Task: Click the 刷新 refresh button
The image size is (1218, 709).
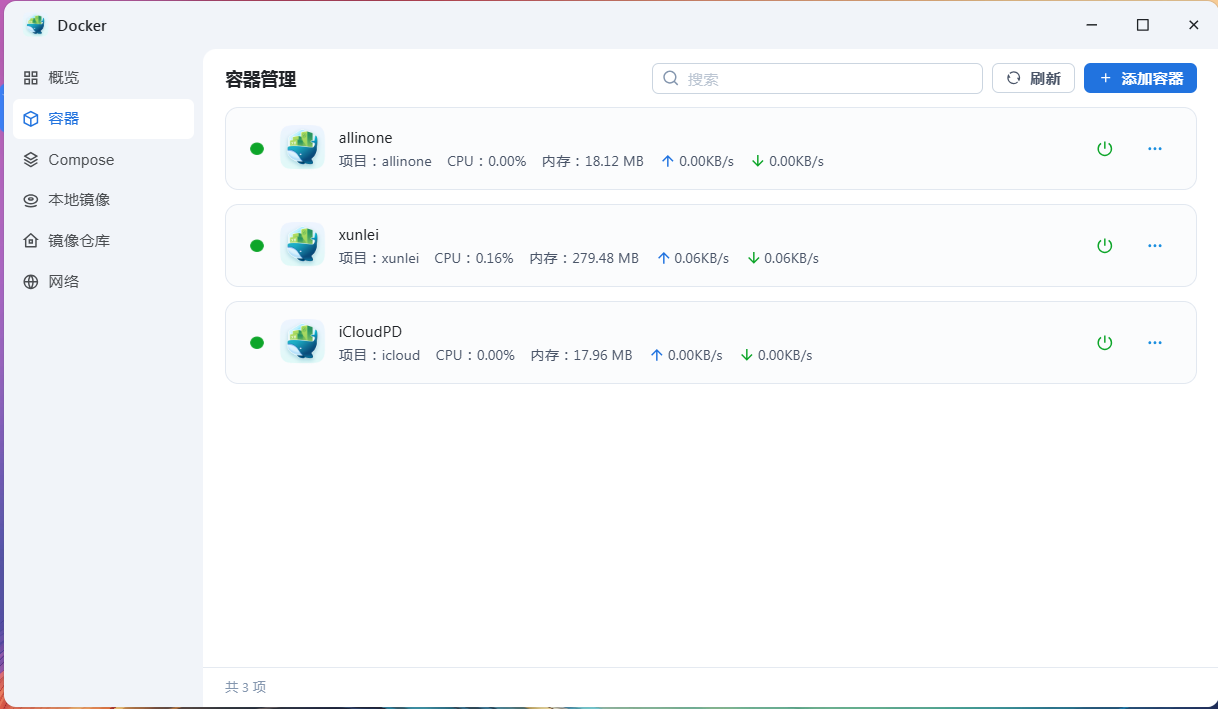Action: coord(1033,78)
